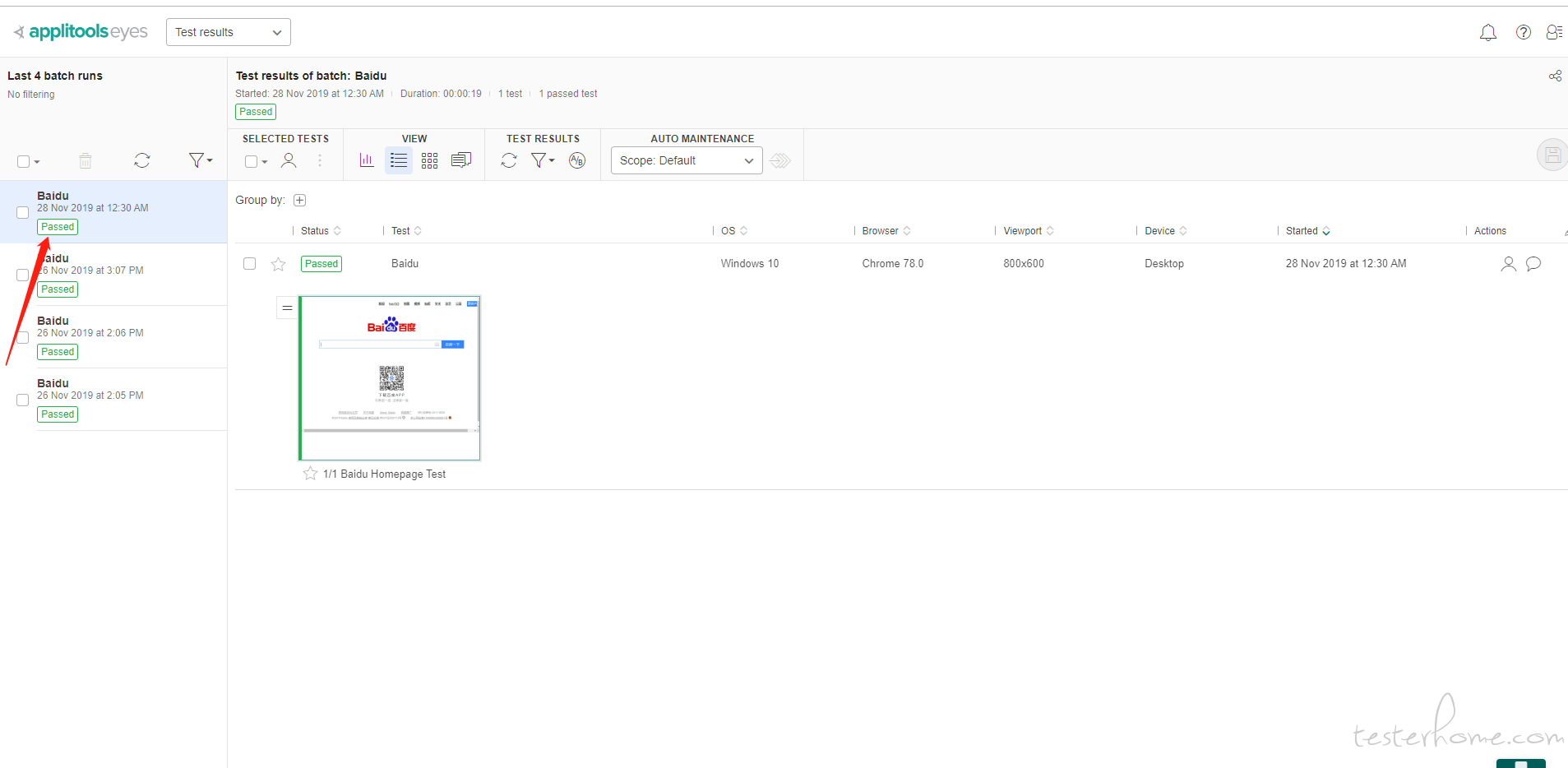Click the share batch icon

1555,76
